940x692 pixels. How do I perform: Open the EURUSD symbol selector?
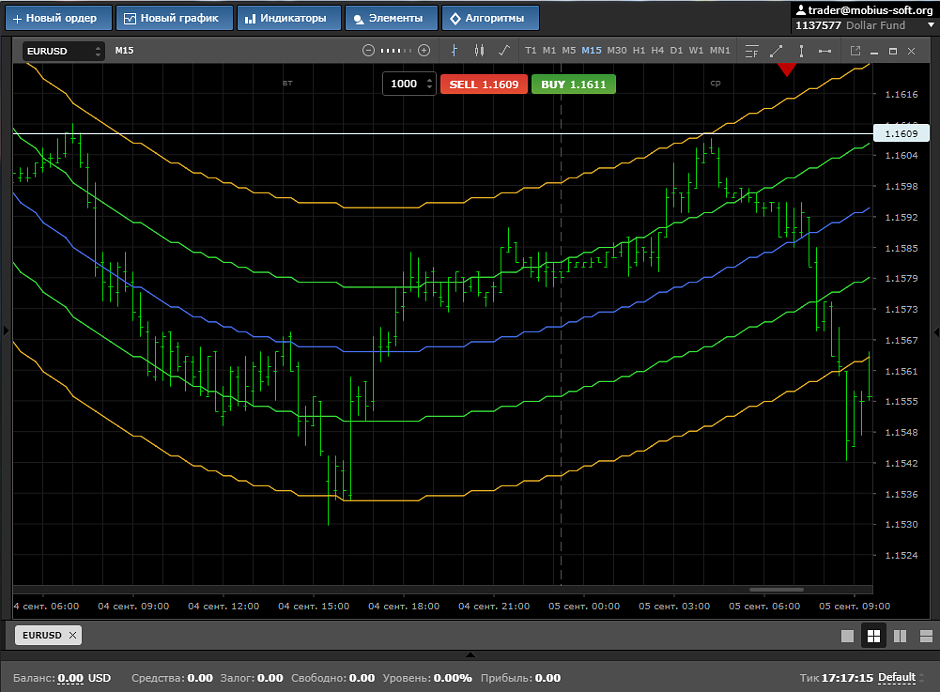tap(64, 51)
